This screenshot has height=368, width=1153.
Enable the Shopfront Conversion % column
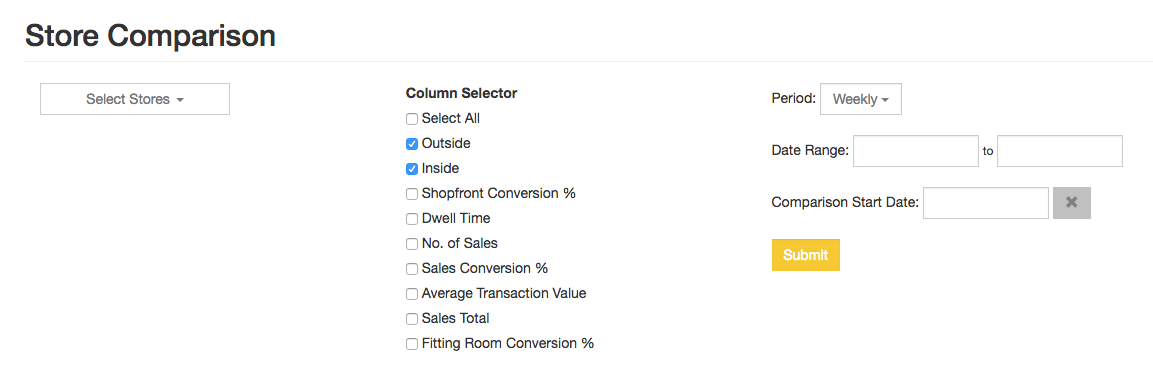point(412,194)
